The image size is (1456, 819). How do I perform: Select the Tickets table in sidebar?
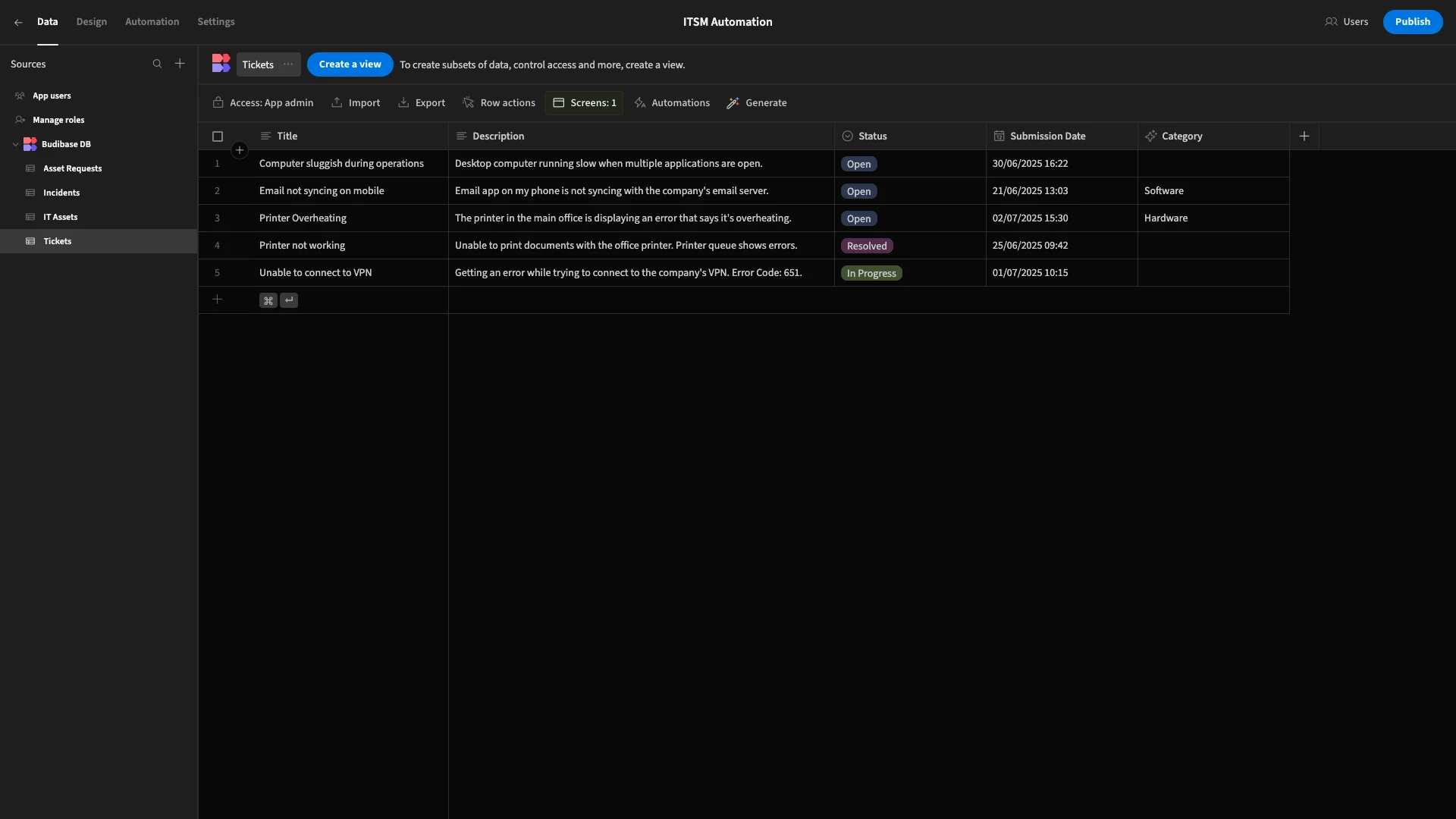pos(99,241)
